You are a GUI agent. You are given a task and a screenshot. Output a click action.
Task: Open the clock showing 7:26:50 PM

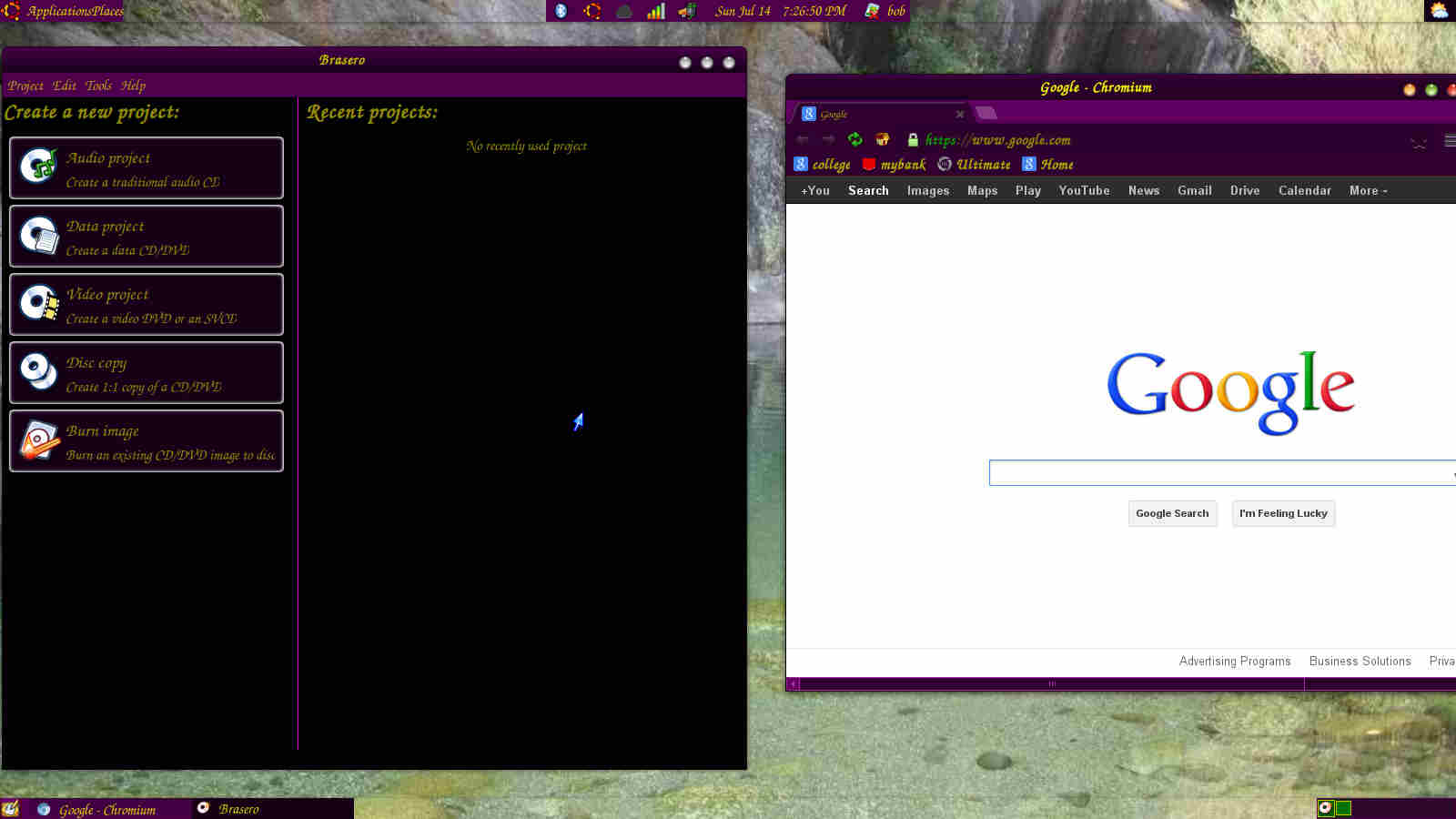tap(780, 11)
